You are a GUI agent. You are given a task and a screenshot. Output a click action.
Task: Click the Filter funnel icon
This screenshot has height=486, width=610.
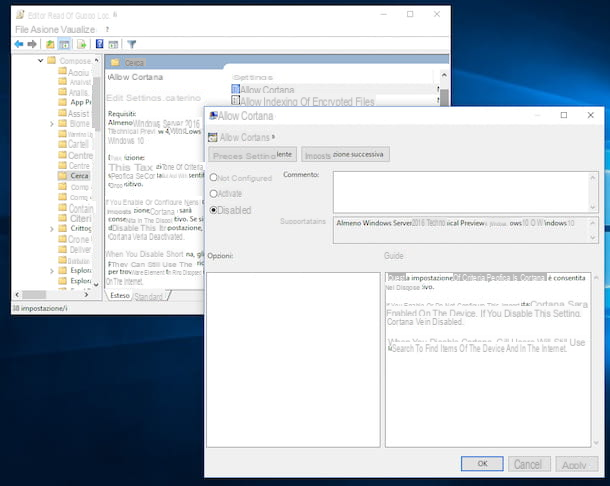[132, 44]
